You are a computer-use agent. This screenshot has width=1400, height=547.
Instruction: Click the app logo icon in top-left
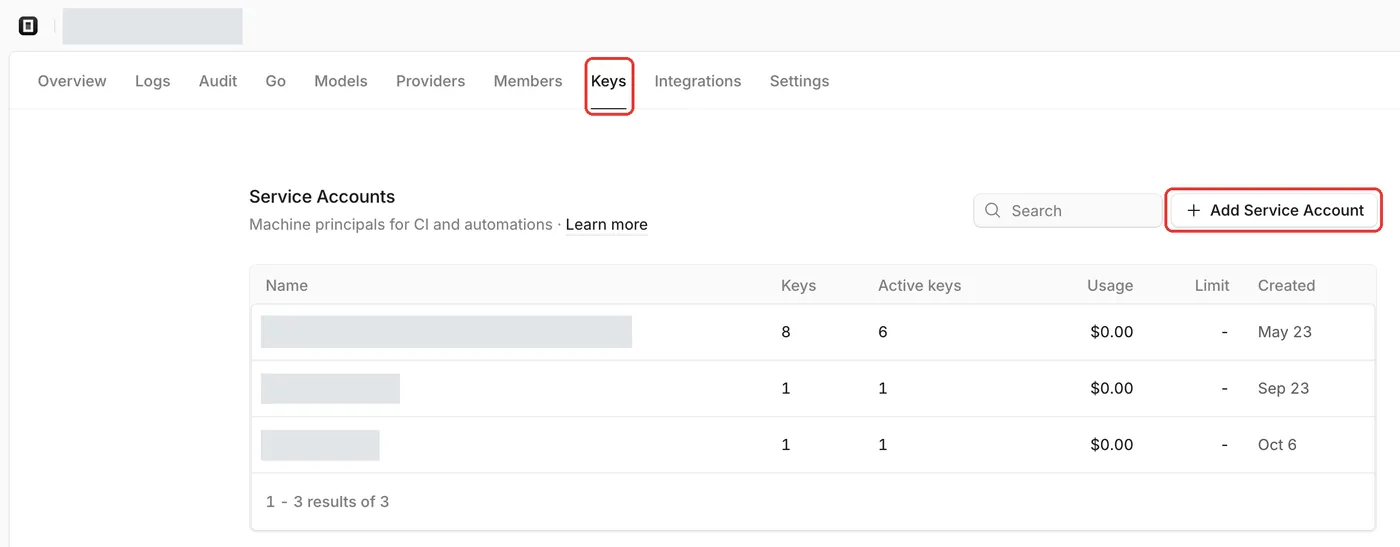click(28, 26)
